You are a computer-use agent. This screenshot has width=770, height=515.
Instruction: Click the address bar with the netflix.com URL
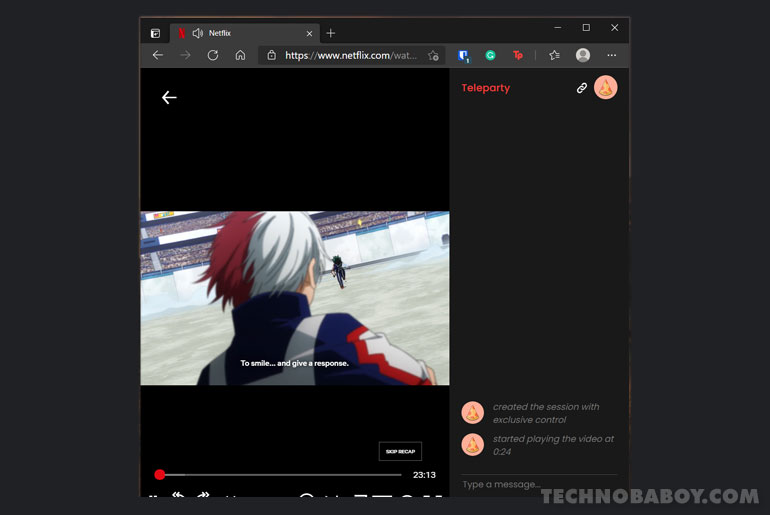pyautogui.click(x=350, y=55)
